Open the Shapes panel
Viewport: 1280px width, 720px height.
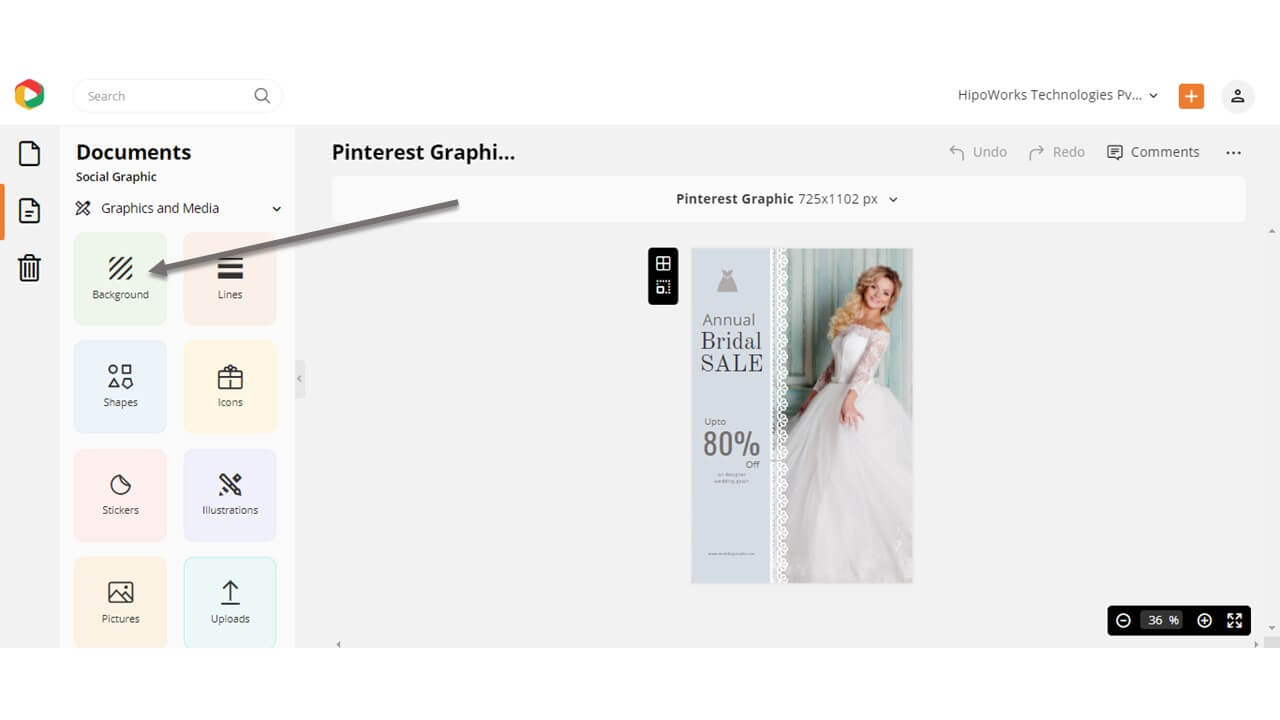click(x=120, y=386)
